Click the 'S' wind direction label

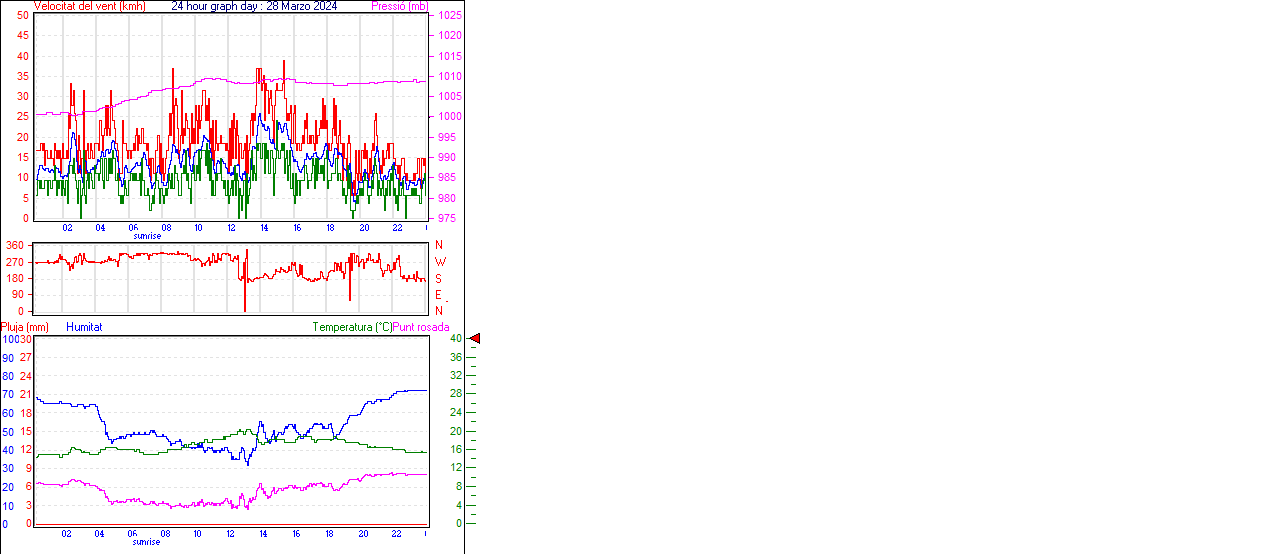pyautogui.click(x=439, y=279)
